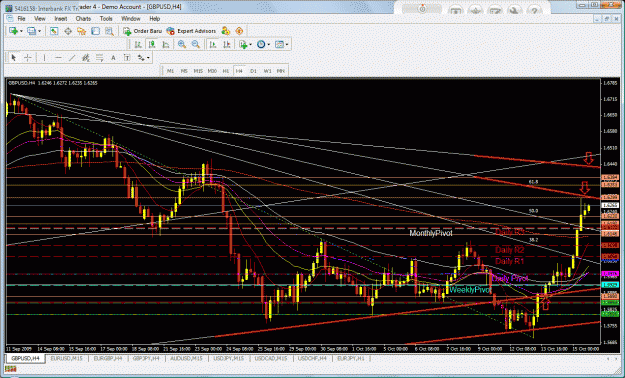Switch chart to M30 timeframe
The image size is (625, 378).
212,71
